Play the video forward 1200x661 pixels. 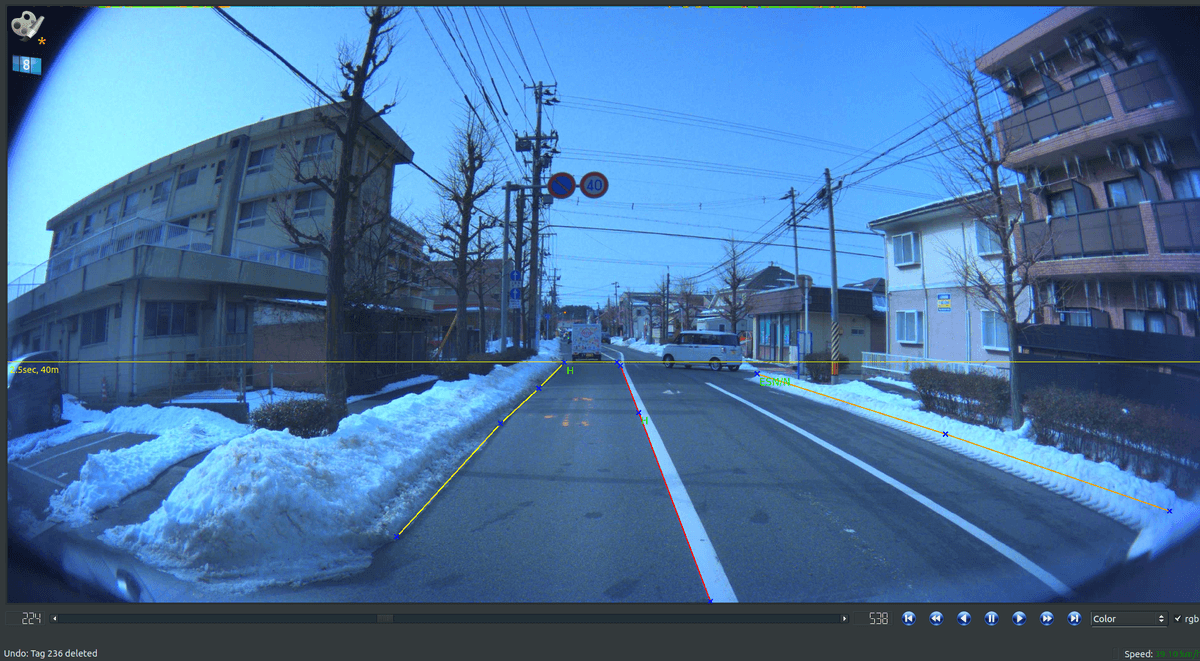click(1019, 619)
